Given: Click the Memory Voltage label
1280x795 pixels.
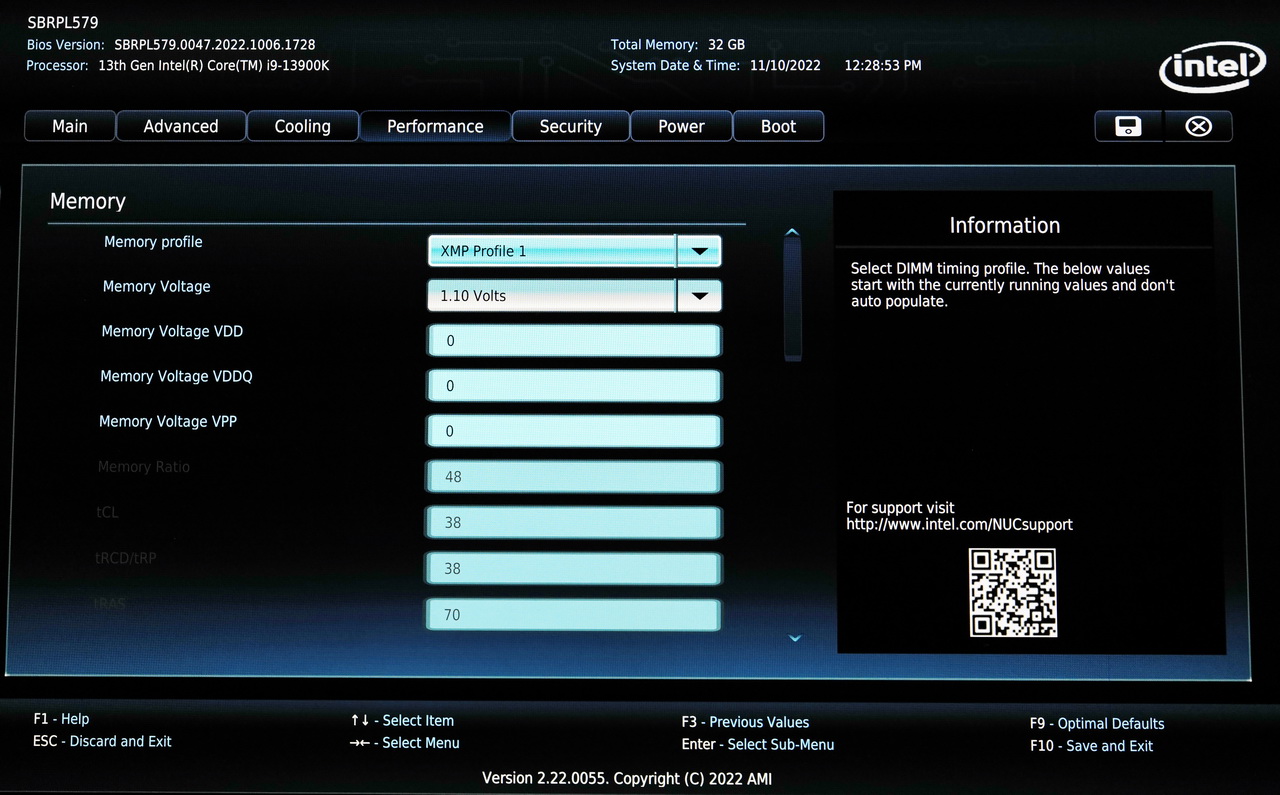Looking at the screenshot, I should click(x=156, y=287).
